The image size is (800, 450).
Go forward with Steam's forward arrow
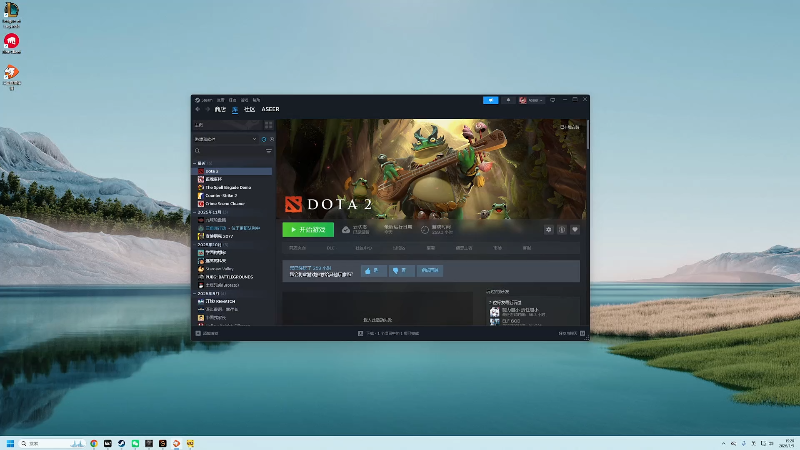208,109
